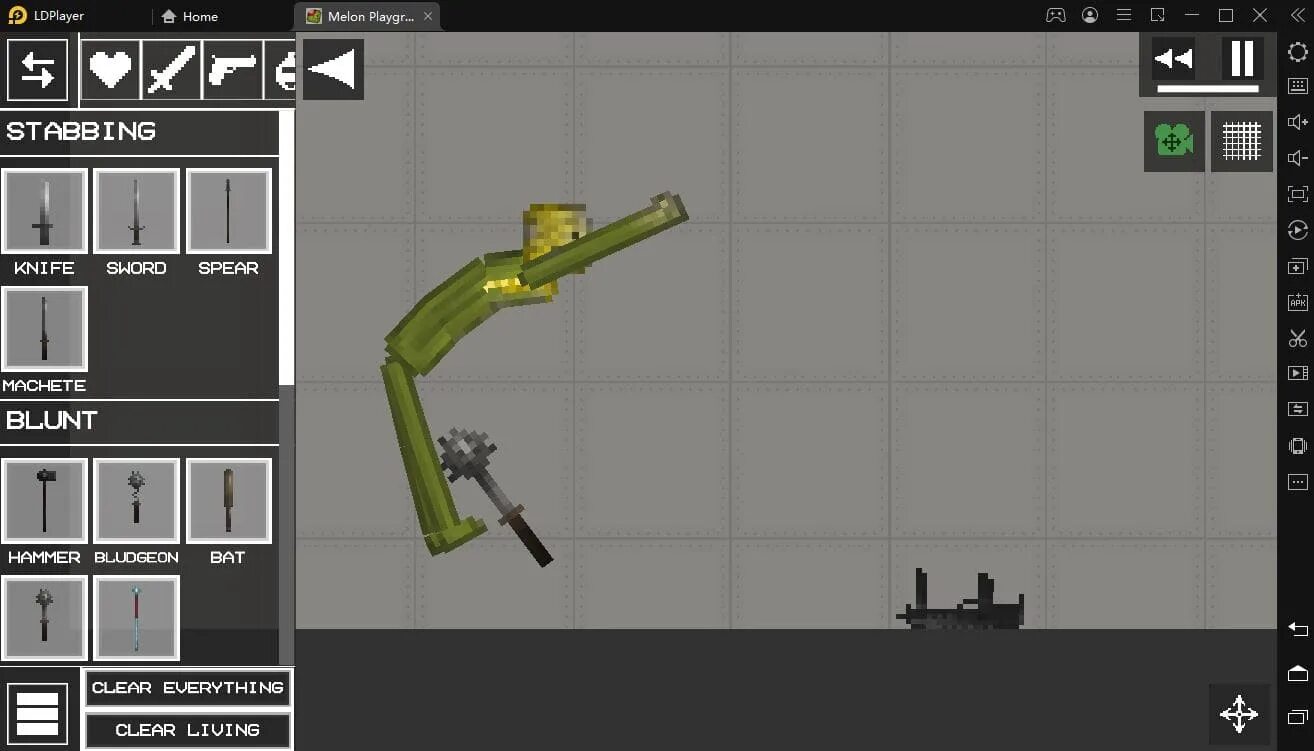Click the rewind slow-motion button
1314x751 pixels.
[1173, 59]
